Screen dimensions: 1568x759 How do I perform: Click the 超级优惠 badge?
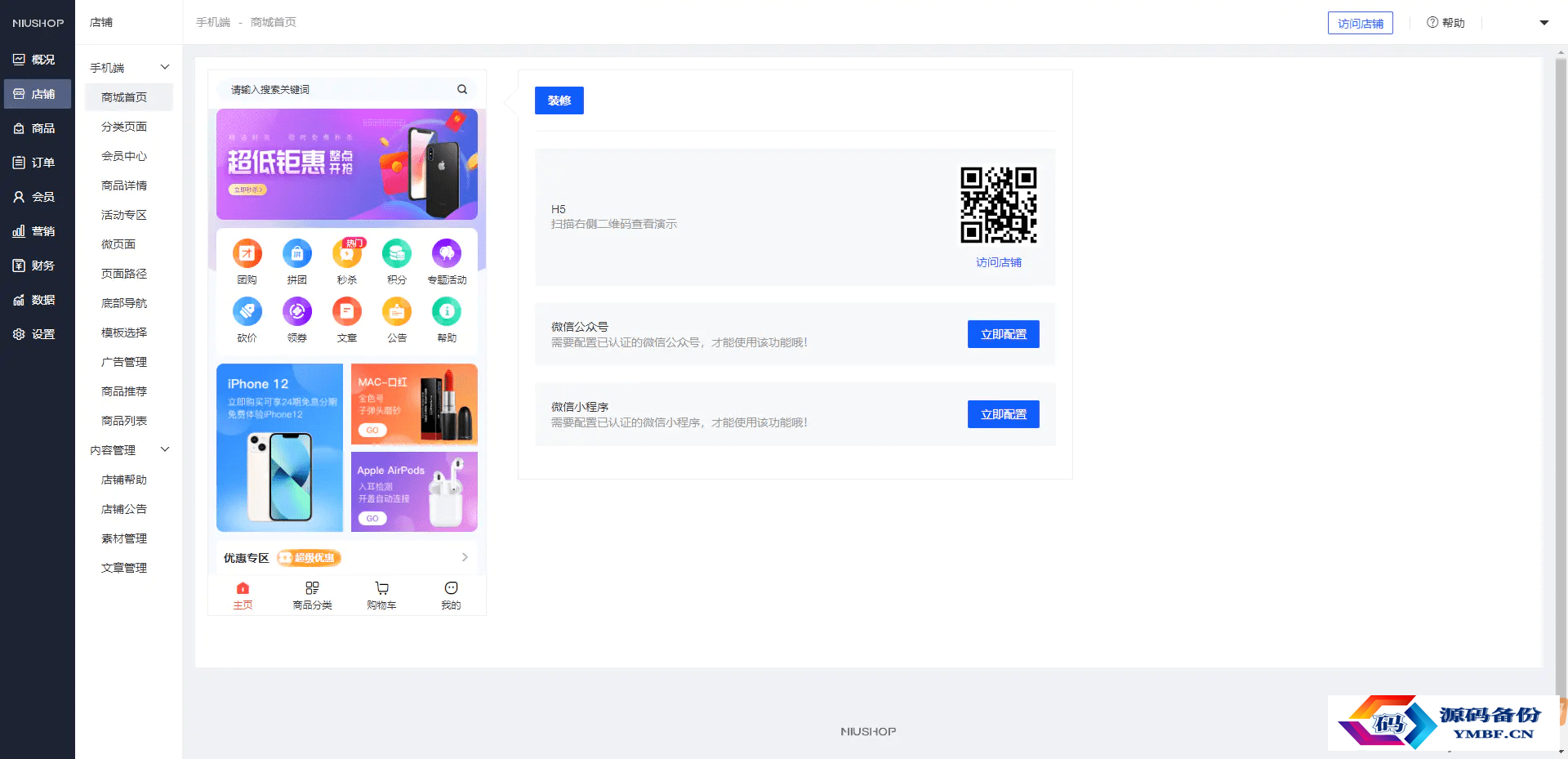[x=309, y=558]
